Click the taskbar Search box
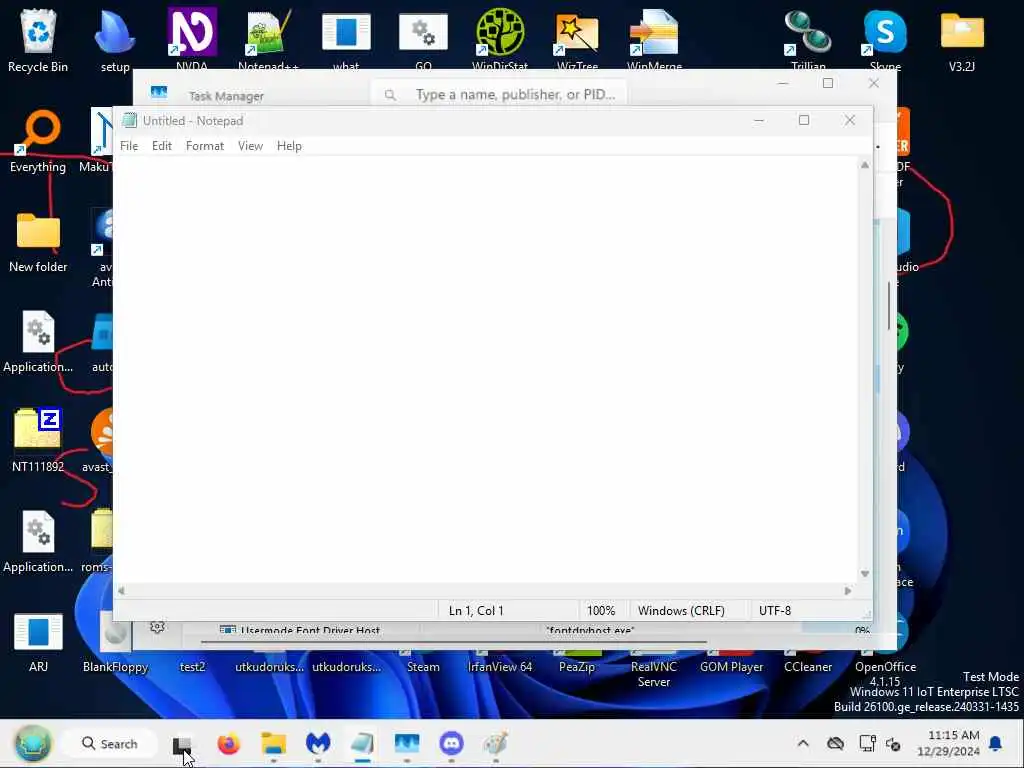1024x768 pixels. (110, 744)
